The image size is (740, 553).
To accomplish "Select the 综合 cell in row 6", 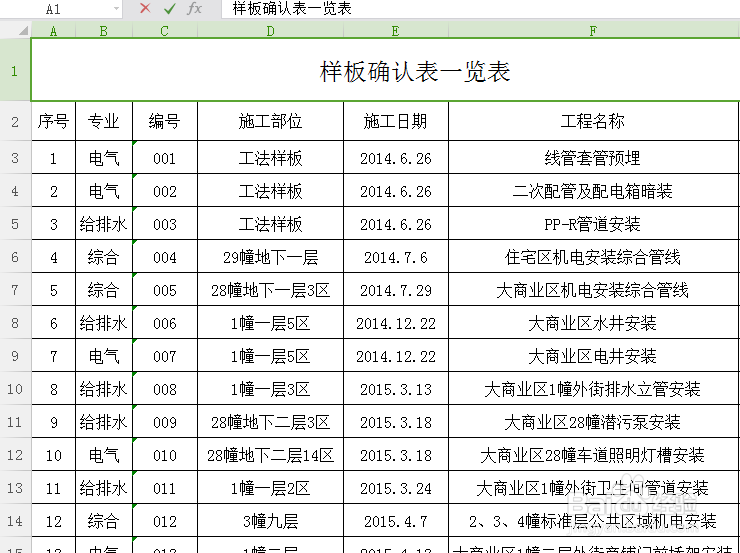I will (x=104, y=257).
